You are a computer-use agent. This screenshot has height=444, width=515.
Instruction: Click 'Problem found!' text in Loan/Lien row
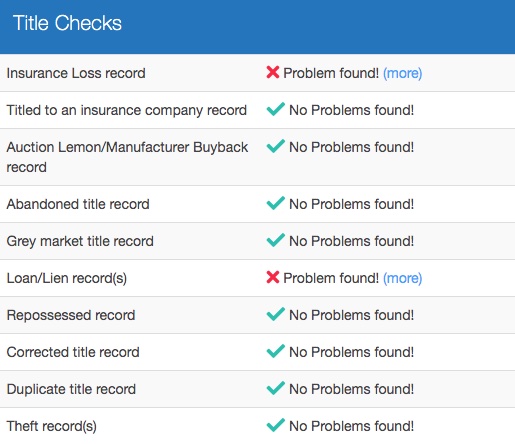(331, 278)
